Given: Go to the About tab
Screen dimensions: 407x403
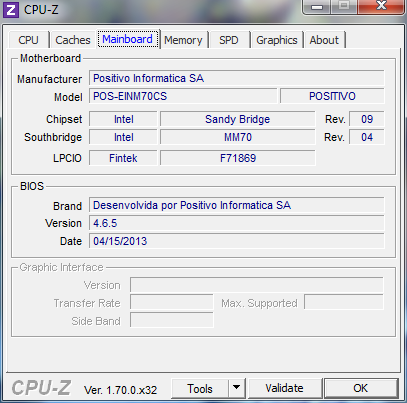Looking at the screenshot, I should click(x=324, y=40).
